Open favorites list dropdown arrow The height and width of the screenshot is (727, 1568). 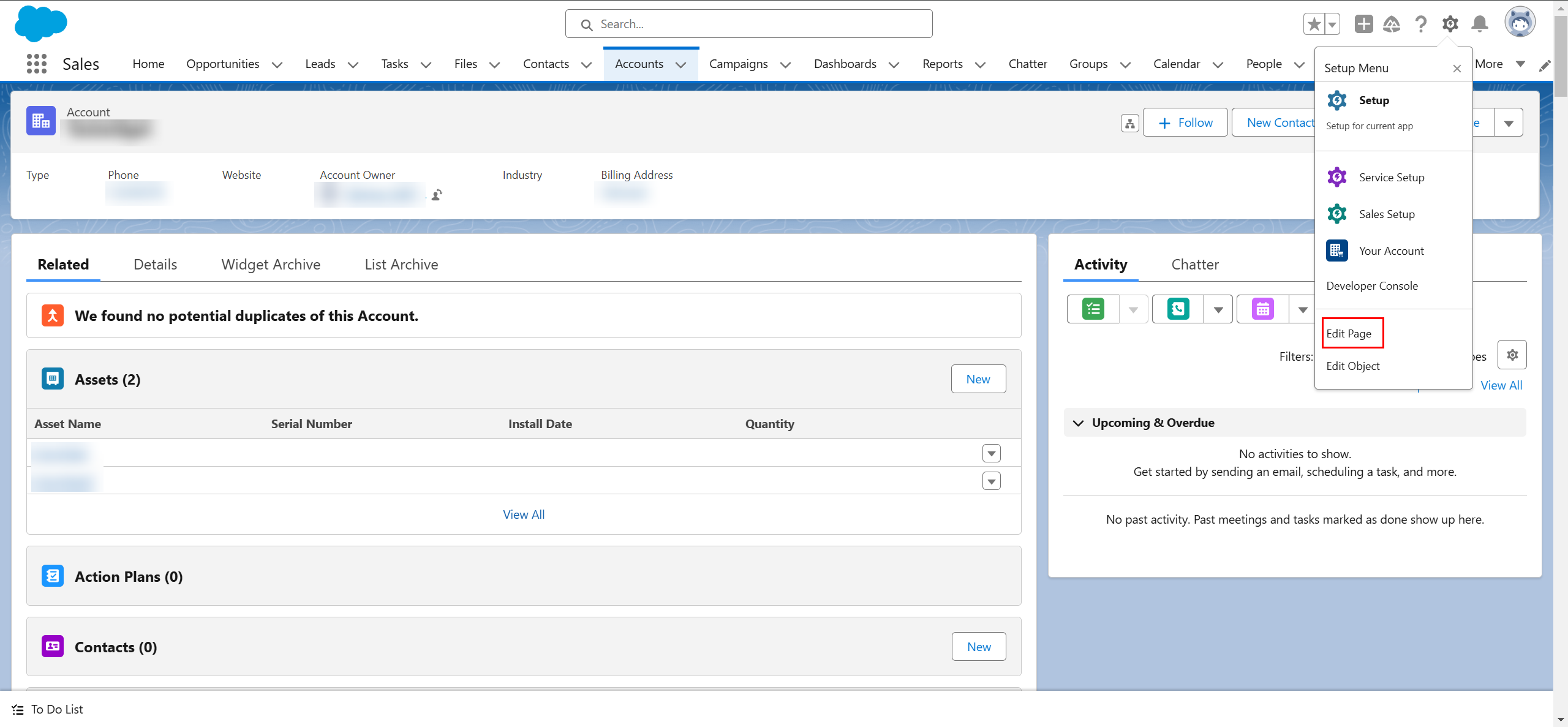pyautogui.click(x=1332, y=24)
